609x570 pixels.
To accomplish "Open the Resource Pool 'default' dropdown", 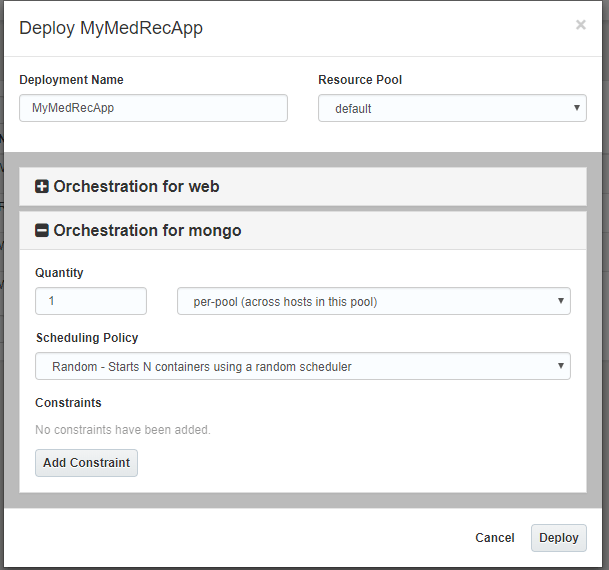I will tap(452, 108).
